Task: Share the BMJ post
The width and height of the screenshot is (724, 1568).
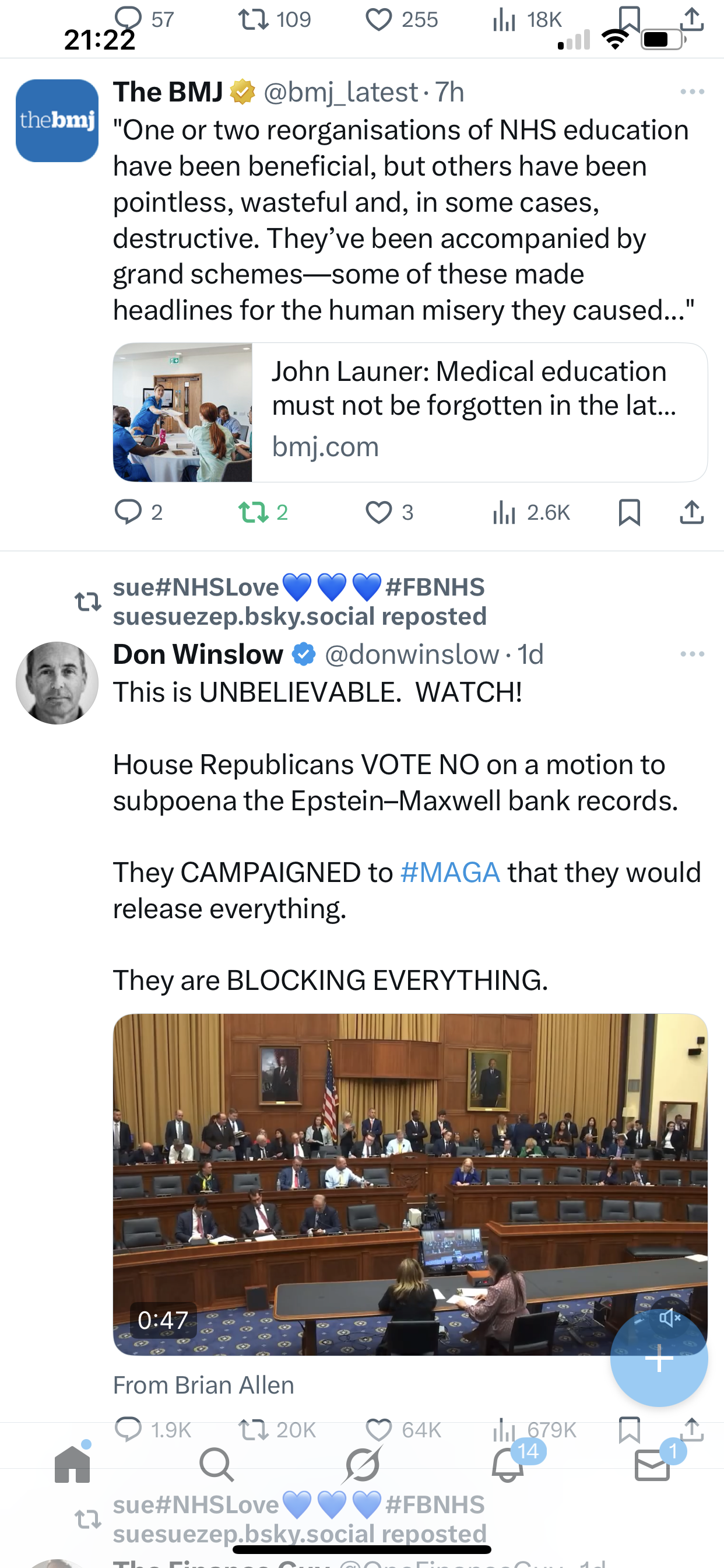Action: click(692, 513)
